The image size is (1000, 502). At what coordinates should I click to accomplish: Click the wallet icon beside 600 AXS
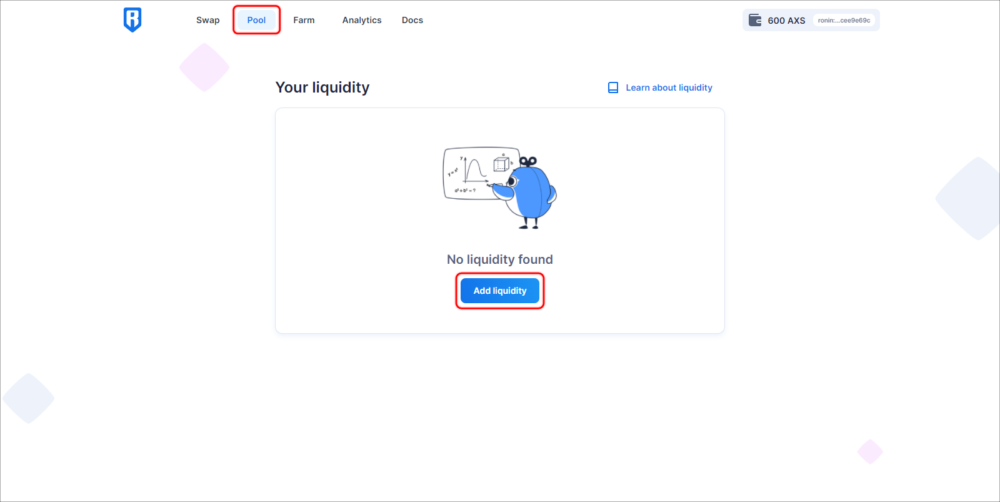click(x=754, y=20)
